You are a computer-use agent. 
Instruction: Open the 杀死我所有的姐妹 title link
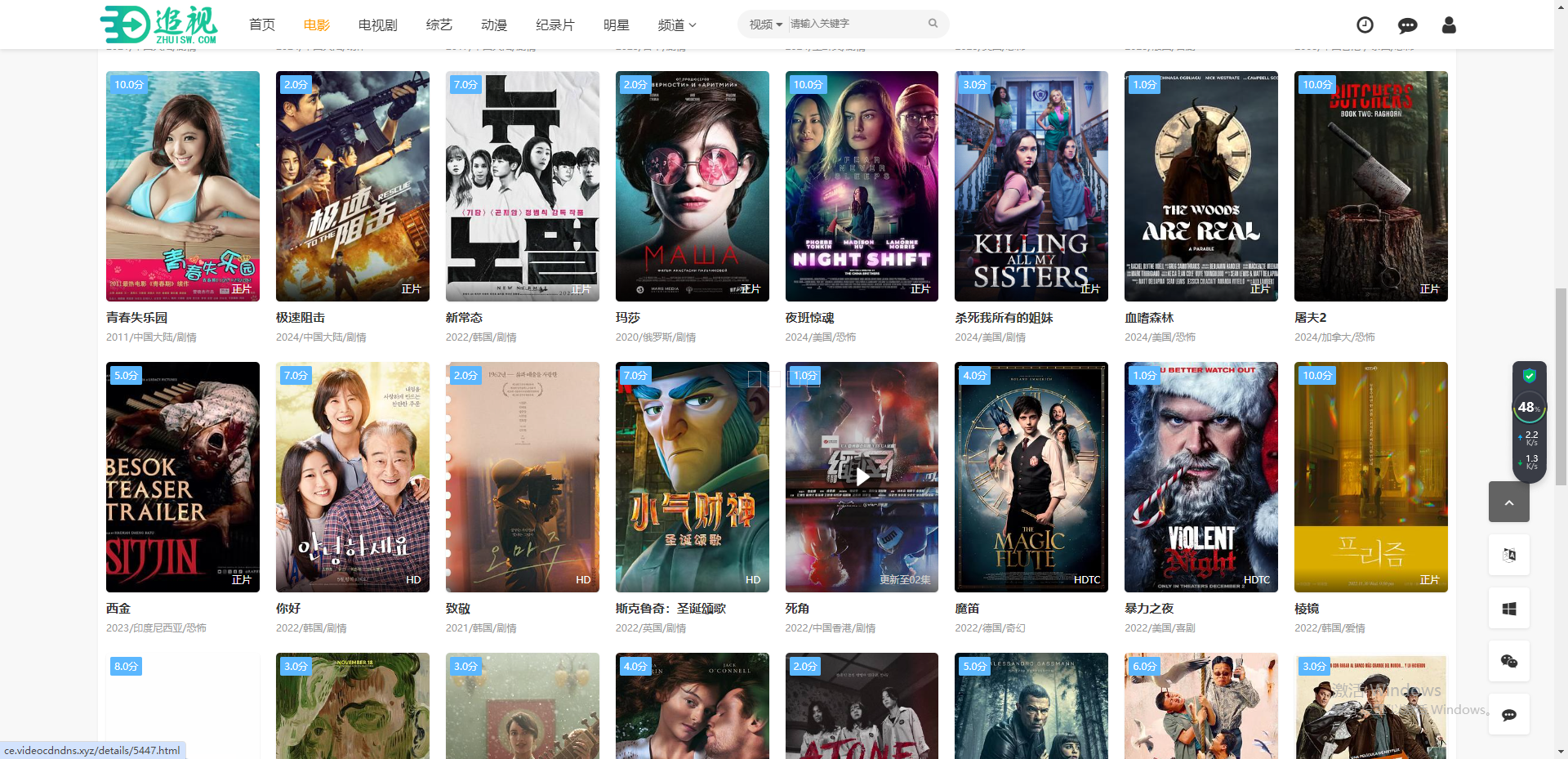tap(1004, 318)
